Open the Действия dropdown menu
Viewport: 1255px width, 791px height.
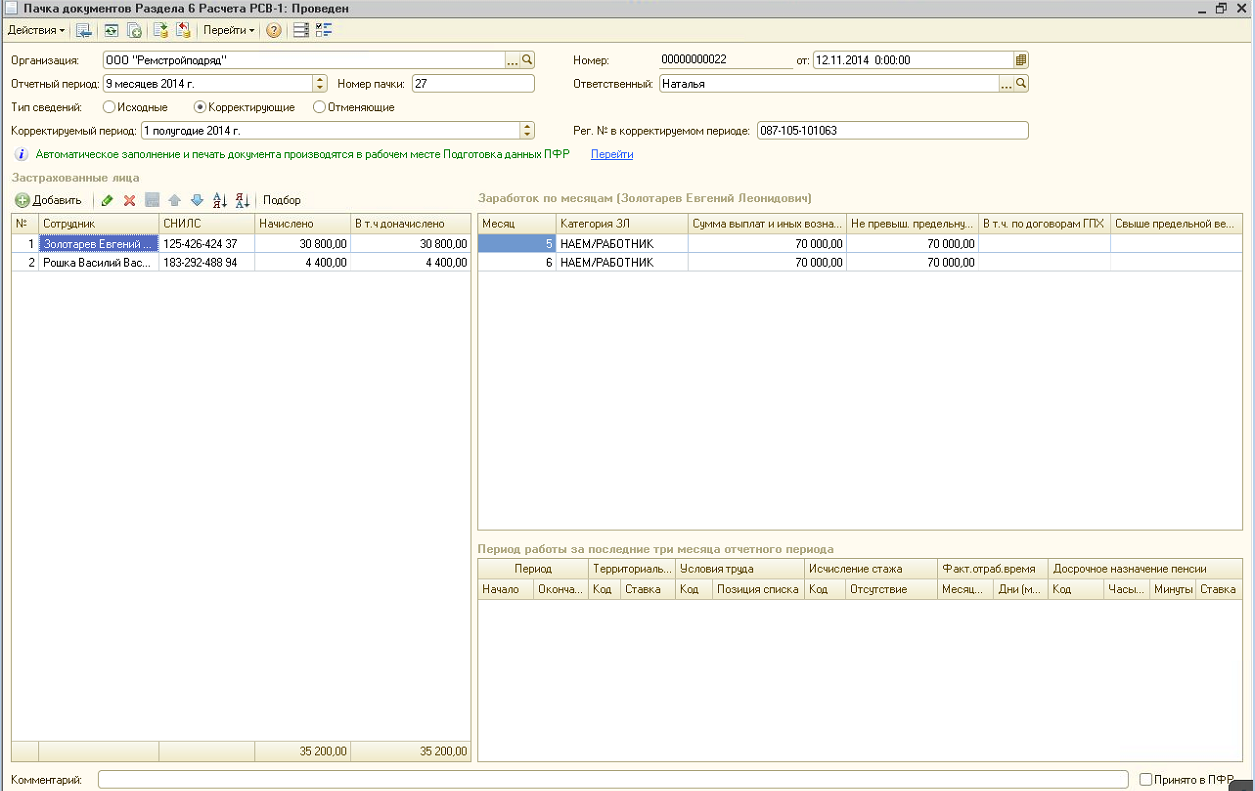point(36,30)
